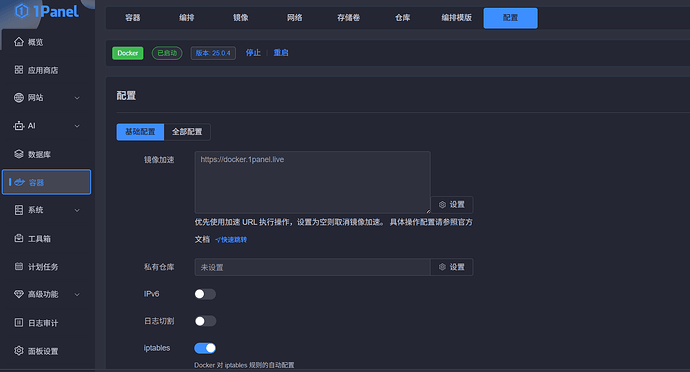The width and height of the screenshot is (690, 372).
Task: Turn on the 日志切割 switch
Action: 205,321
